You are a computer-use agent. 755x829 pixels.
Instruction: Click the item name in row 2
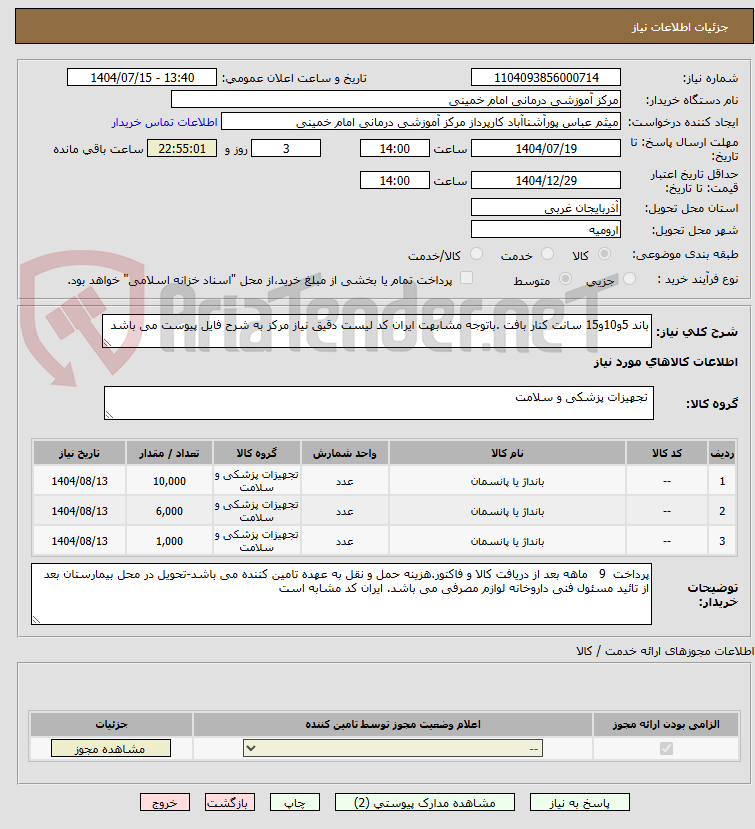click(x=508, y=512)
